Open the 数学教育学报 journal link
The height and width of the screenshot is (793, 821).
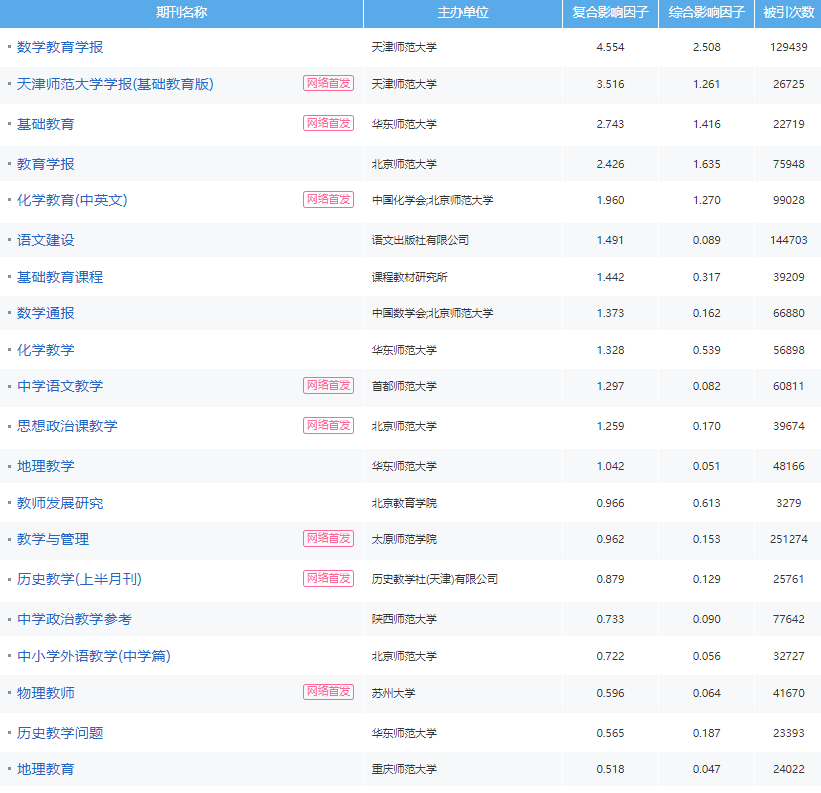click(60, 47)
